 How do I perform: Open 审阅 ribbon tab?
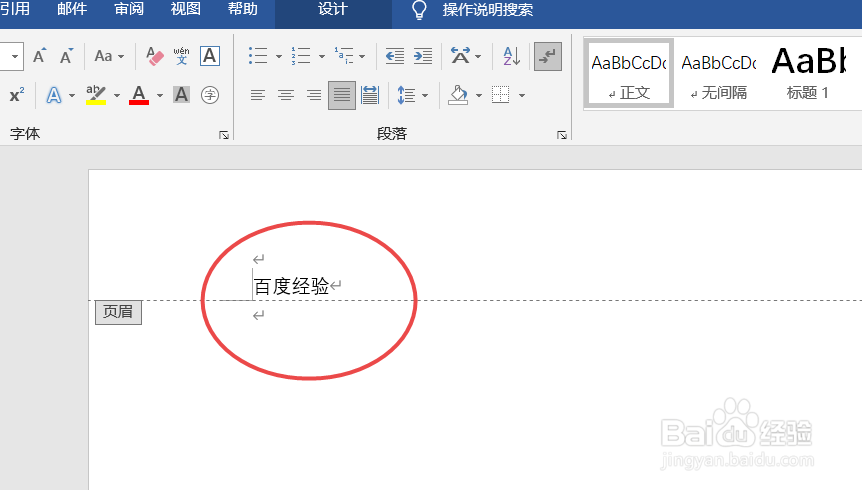click(x=129, y=9)
